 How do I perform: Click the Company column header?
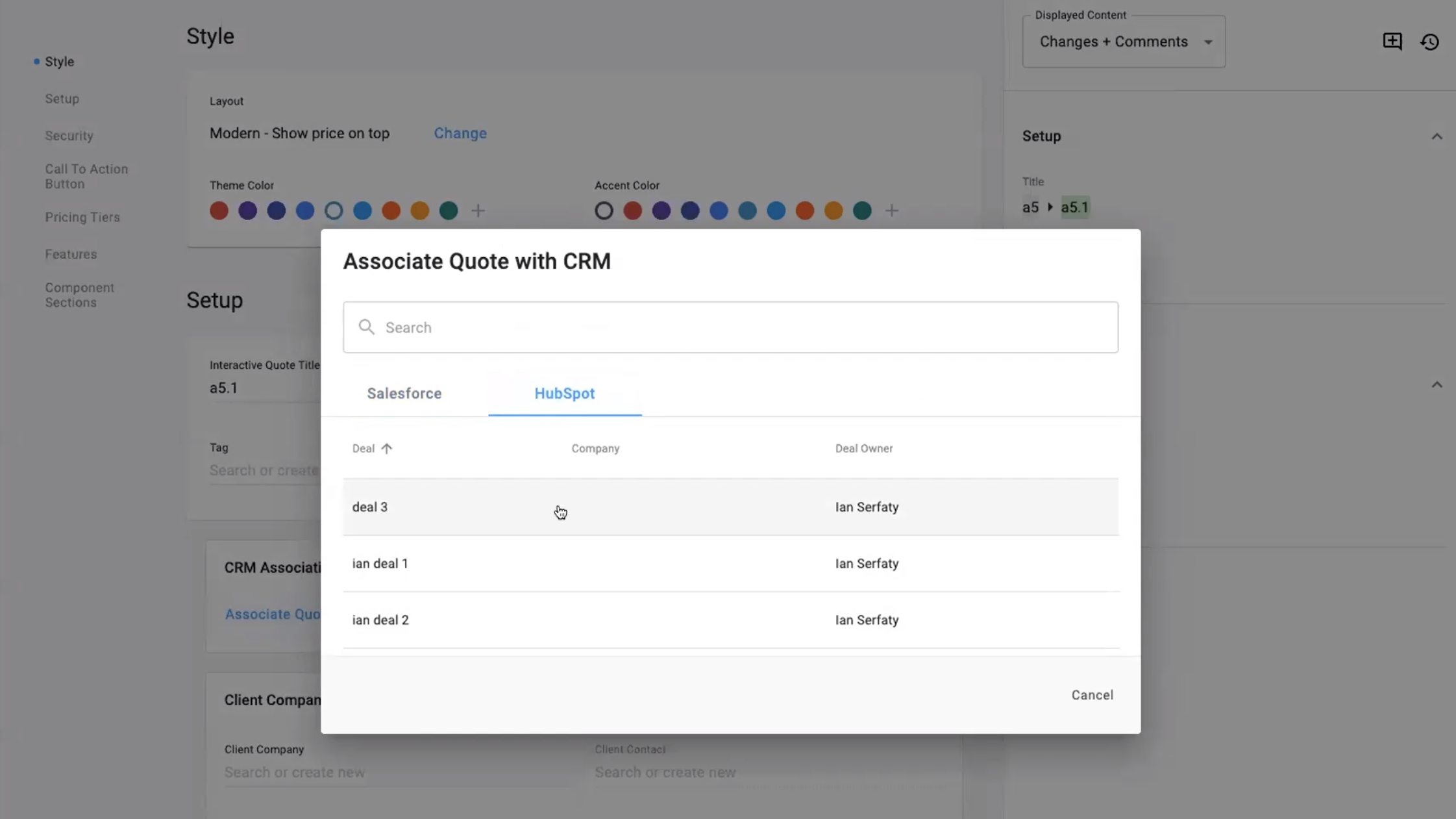(x=595, y=448)
